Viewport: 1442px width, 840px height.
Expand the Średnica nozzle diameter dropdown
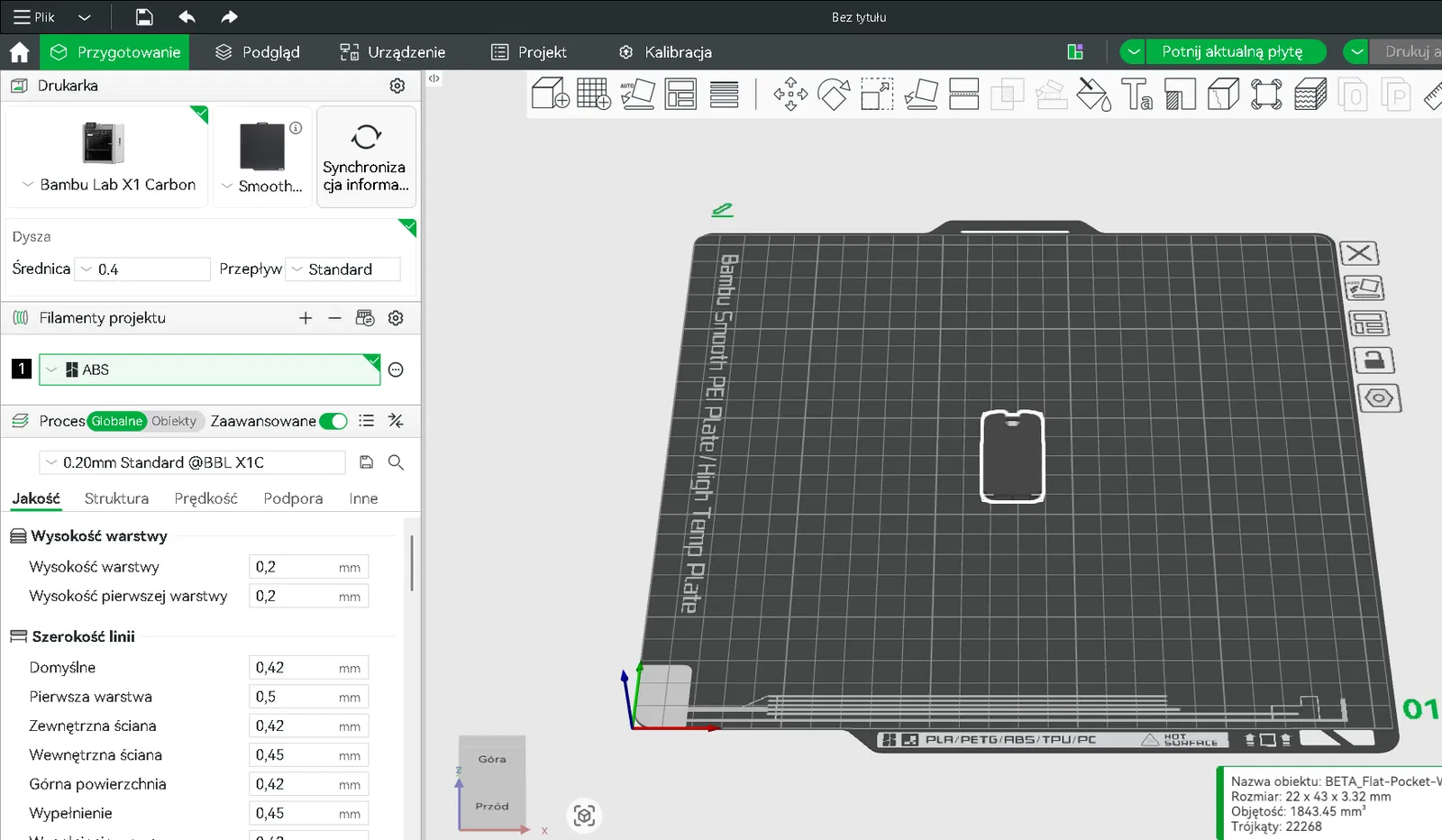(144, 269)
